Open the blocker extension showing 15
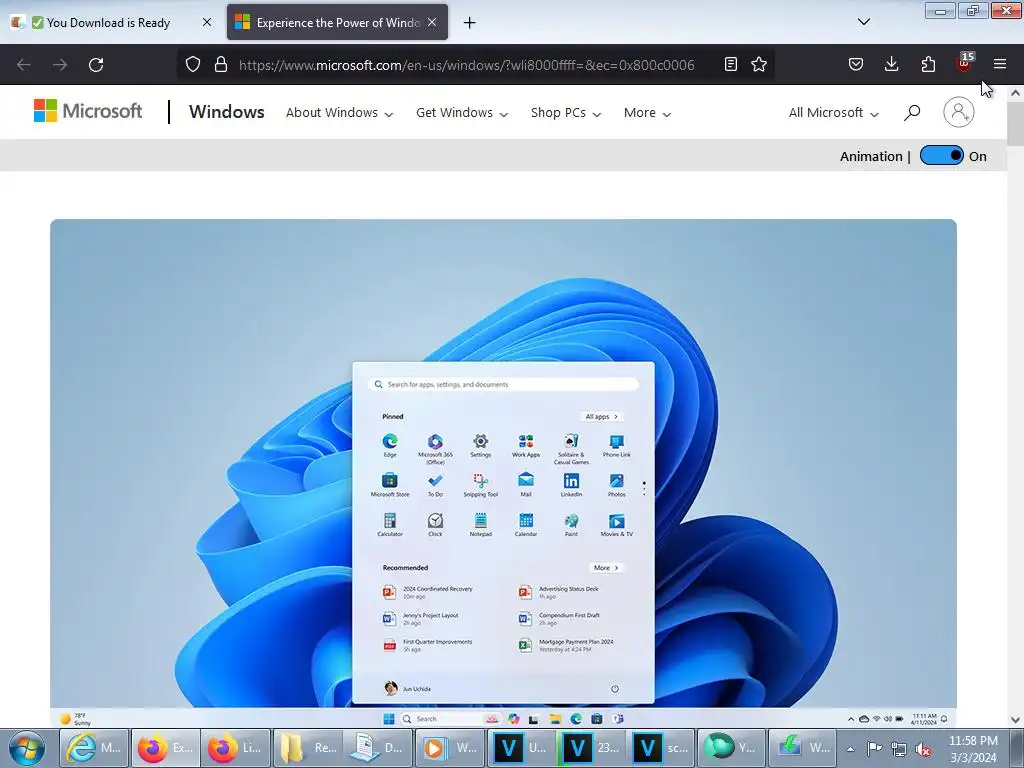The width and height of the screenshot is (1024, 768). pyautogui.click(x=965, y=63)
